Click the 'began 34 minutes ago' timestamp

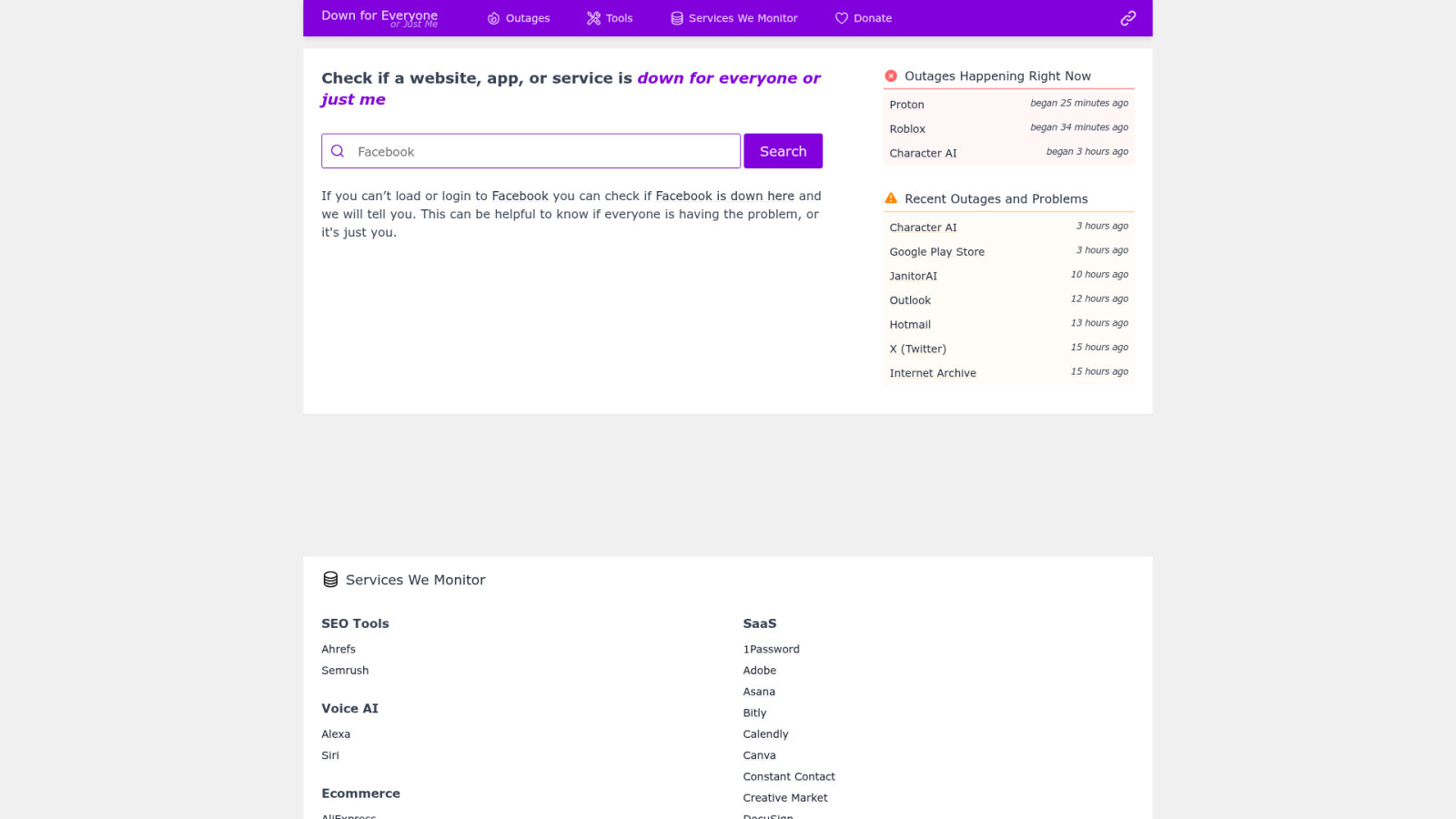pos(1079,128)
